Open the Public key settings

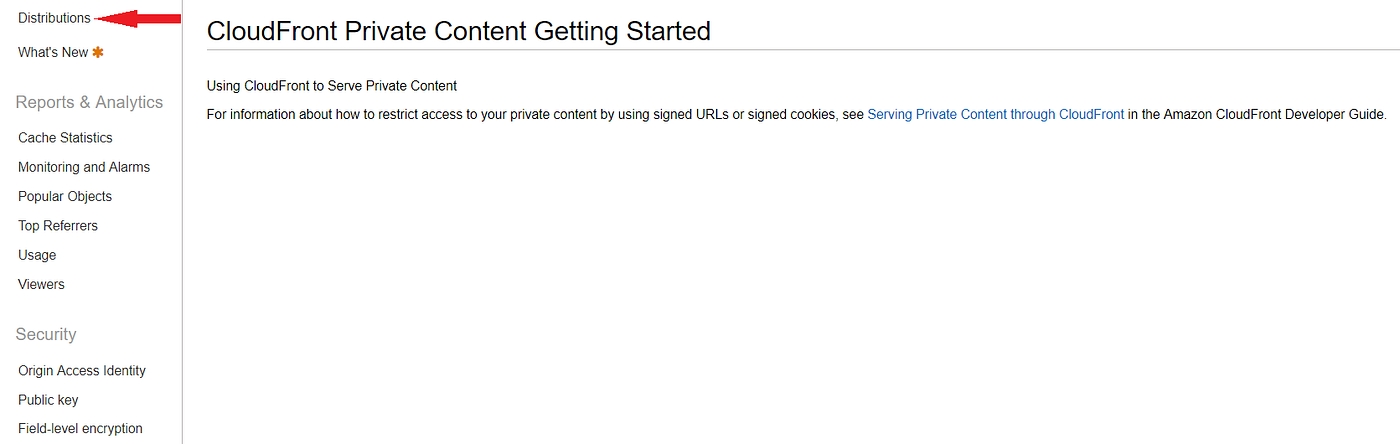pyautogui.click(x=48, y=400)
